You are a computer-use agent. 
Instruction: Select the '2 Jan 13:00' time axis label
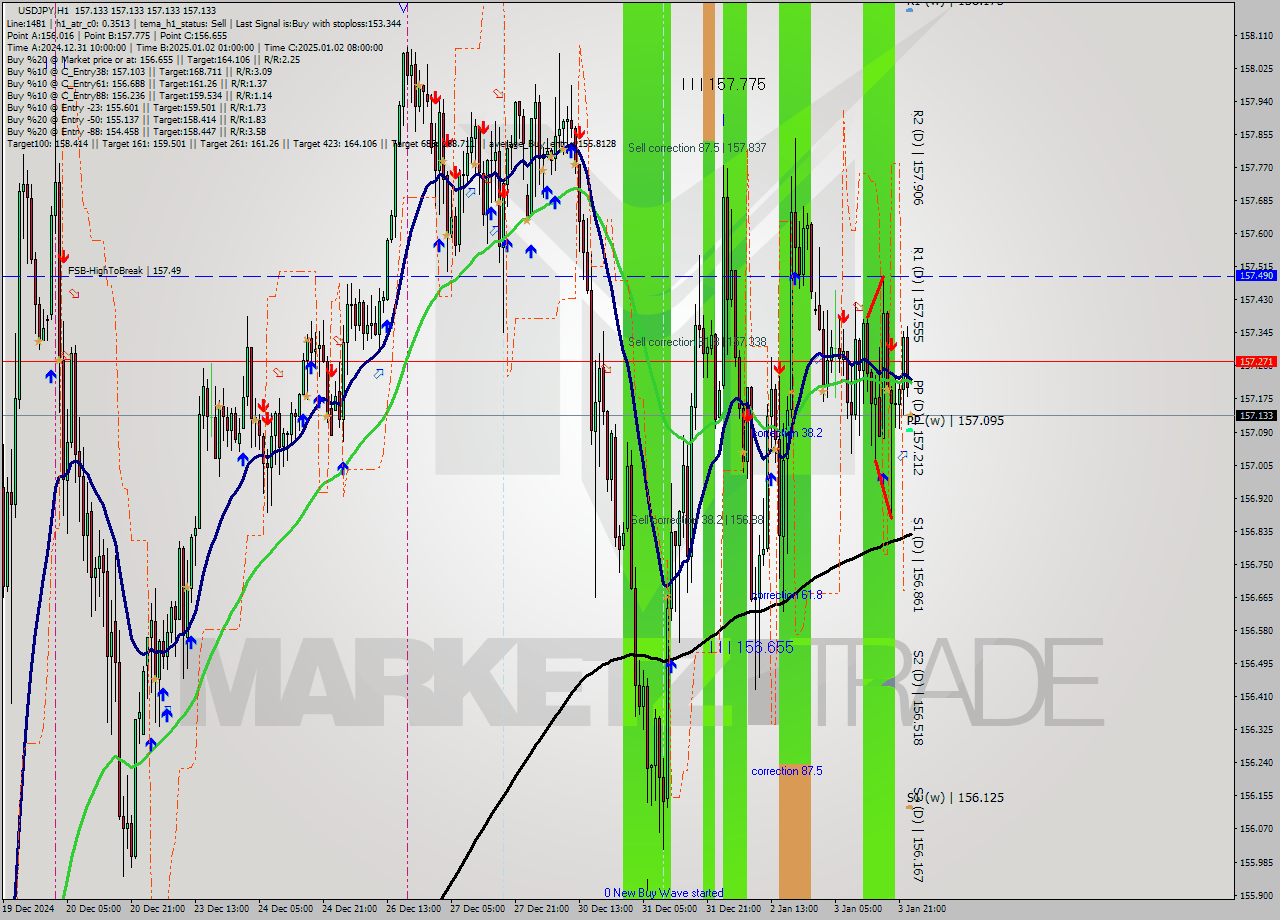point(794,909)
